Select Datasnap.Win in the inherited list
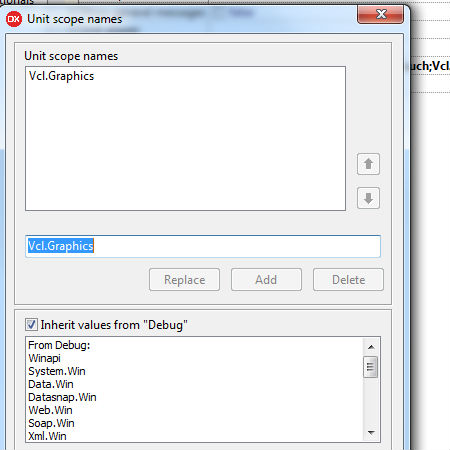This screenshot has width=450, height=450. (62, 397)
